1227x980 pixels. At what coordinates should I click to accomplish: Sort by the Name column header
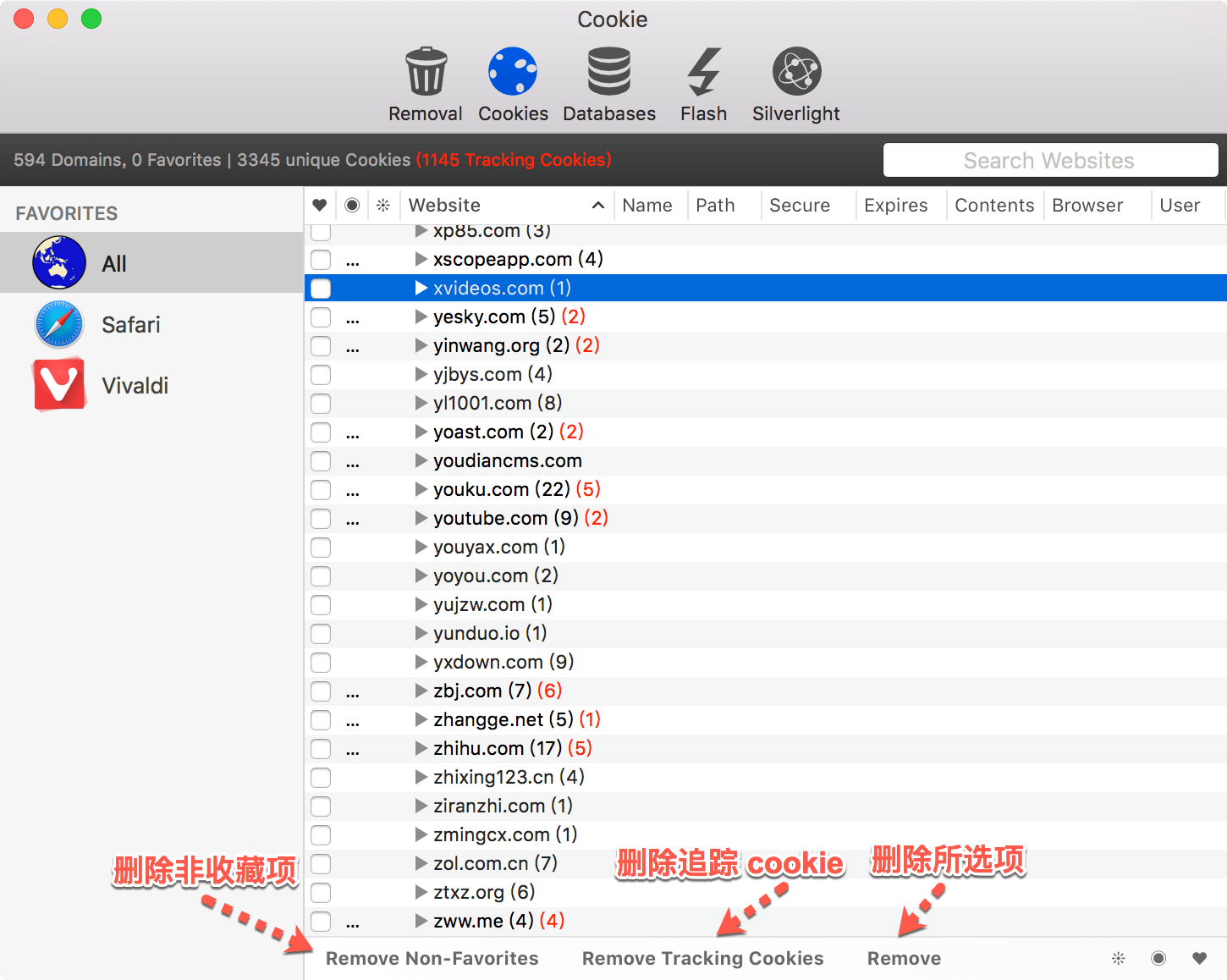click(647, 205)
